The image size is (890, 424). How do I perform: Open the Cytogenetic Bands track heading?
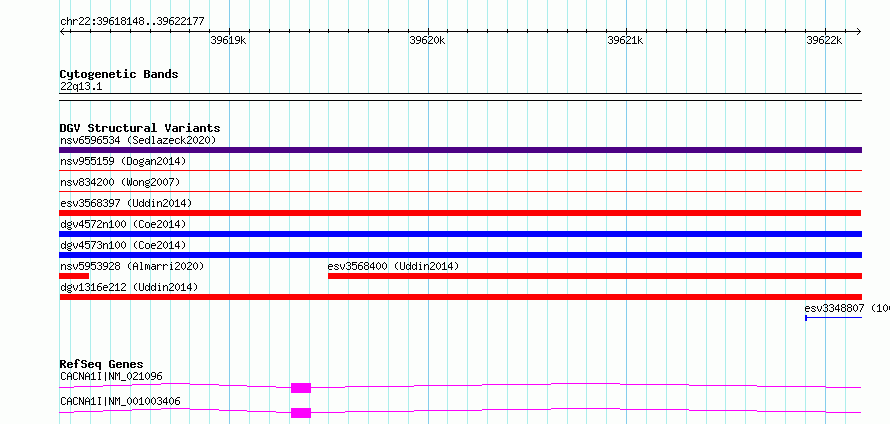pos(119,74)
